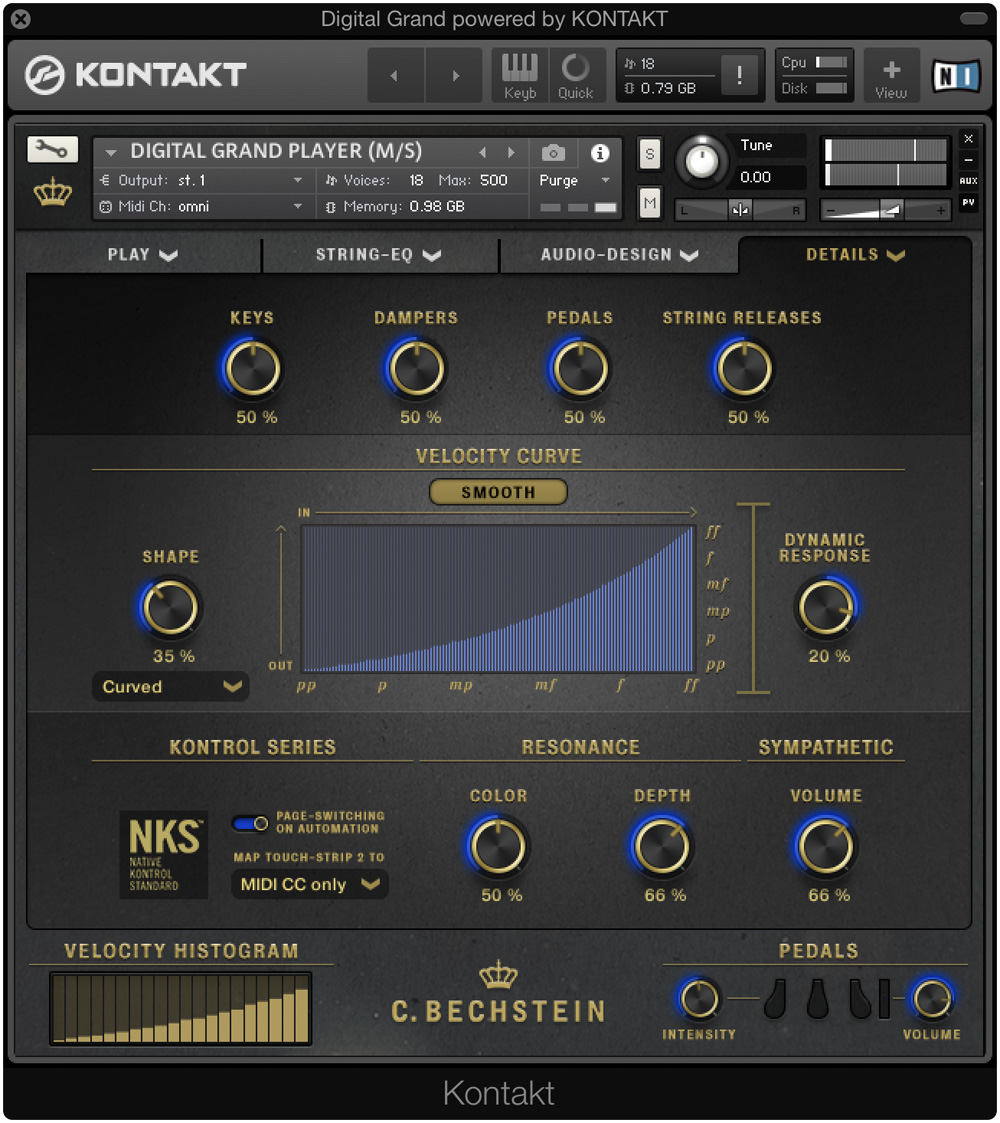Toggle the SMOOTH velocity curve button
1000x1123 pixels.
[x=498, y=492]
